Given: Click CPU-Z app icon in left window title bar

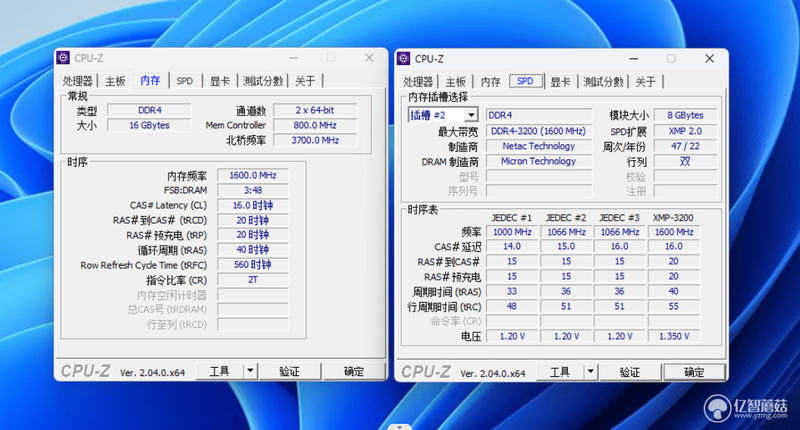Looking at the screenshot, I should tap(63, 58).
